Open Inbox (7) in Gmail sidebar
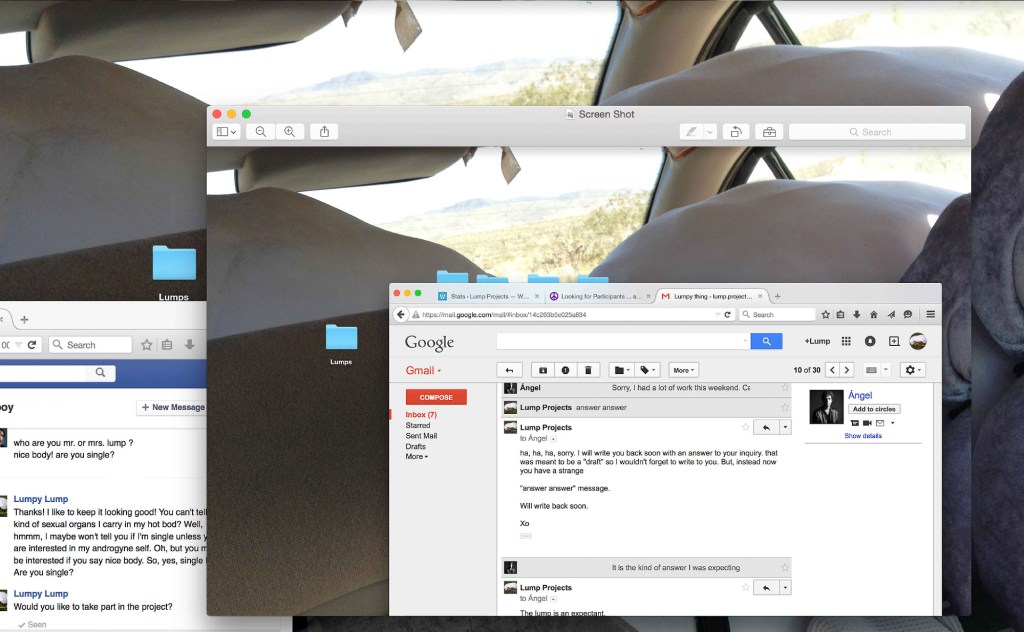 tap(420, 414)
